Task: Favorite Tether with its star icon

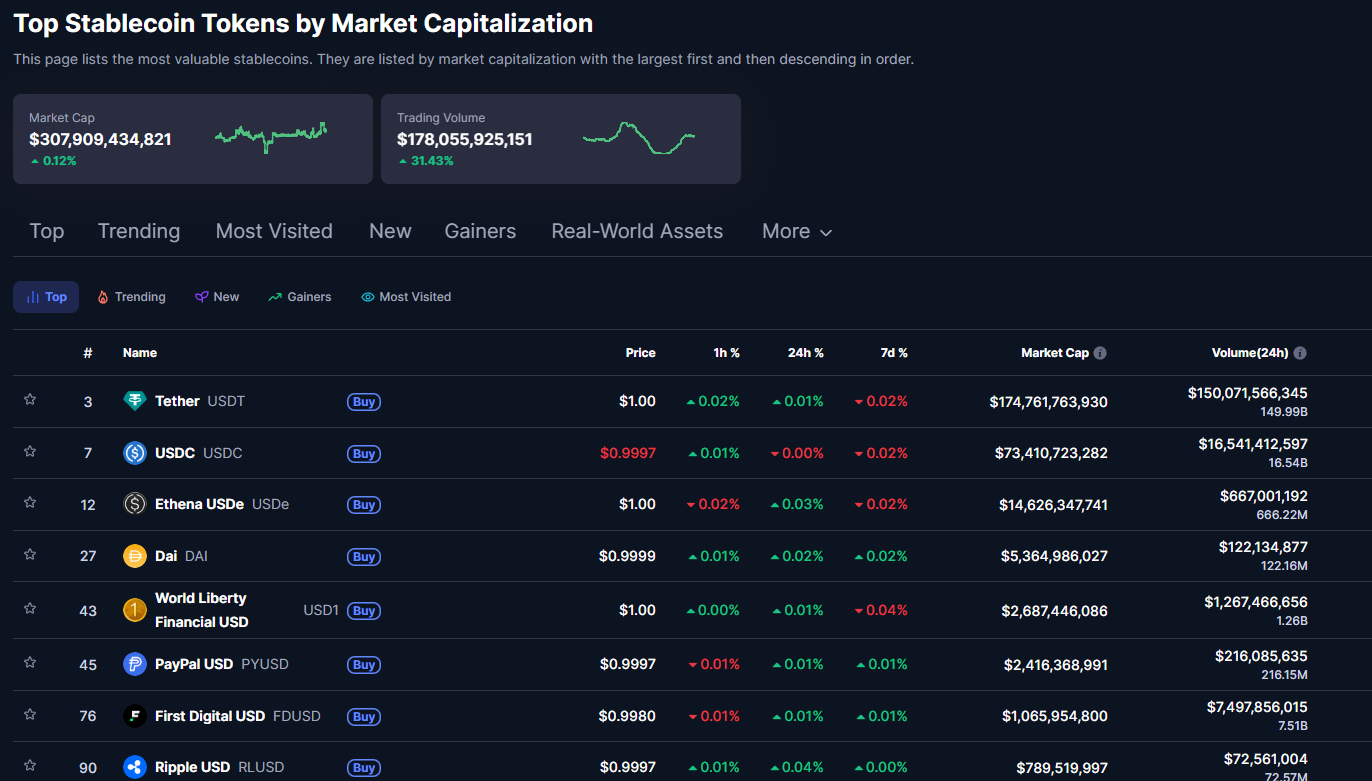Action: tap(30, 399)
